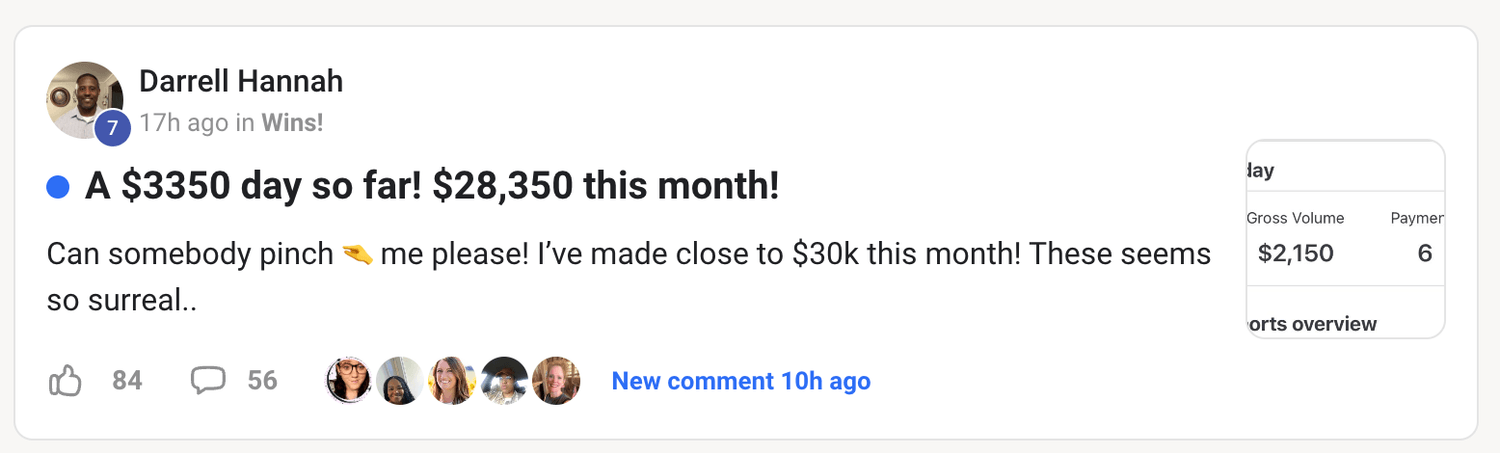Open Darrell Hannah's profile avatar

click(82, 98)
